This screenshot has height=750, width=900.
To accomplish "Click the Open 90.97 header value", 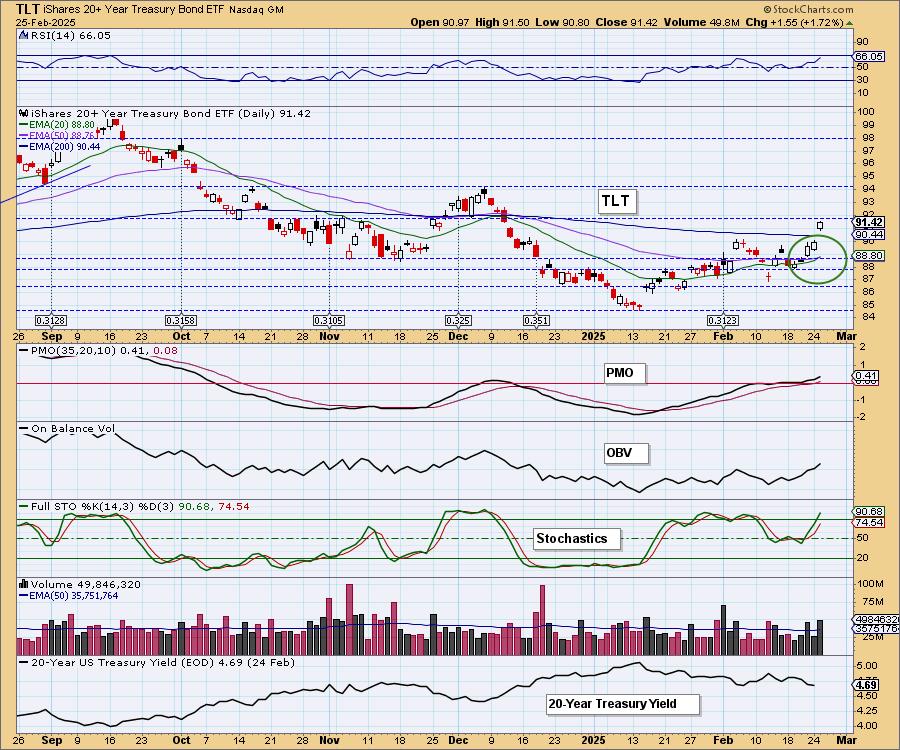I will pyautogui.click(x=440, y=22).
